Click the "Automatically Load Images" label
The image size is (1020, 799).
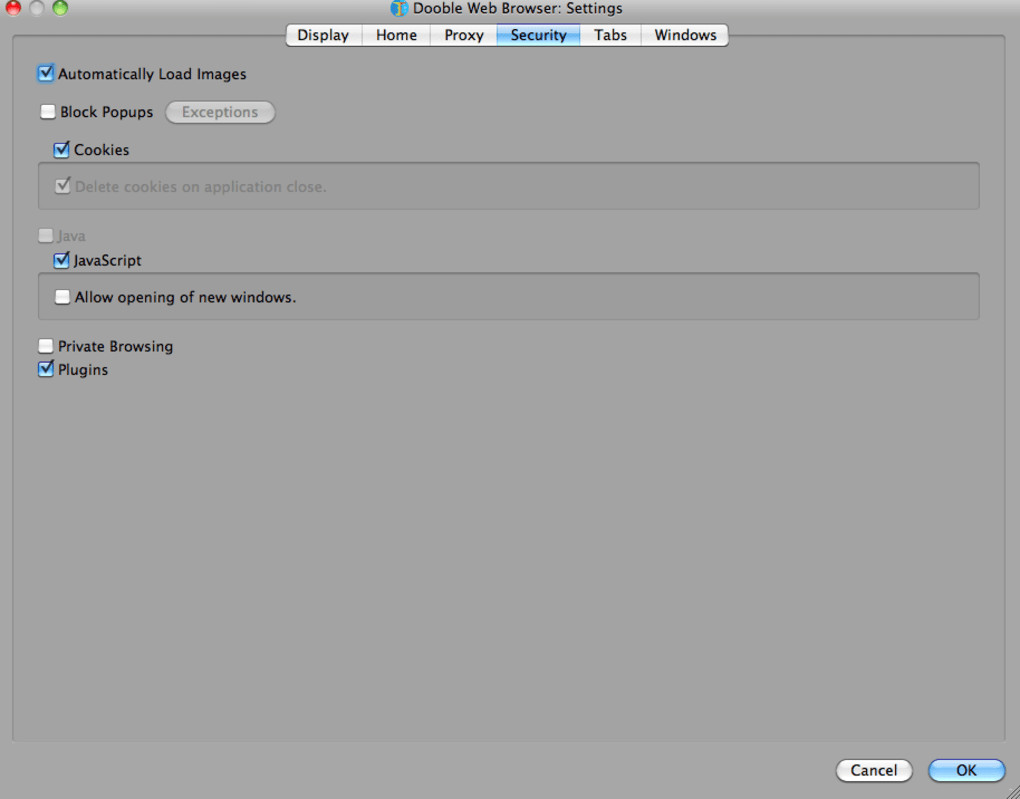(x=152, y=74)
